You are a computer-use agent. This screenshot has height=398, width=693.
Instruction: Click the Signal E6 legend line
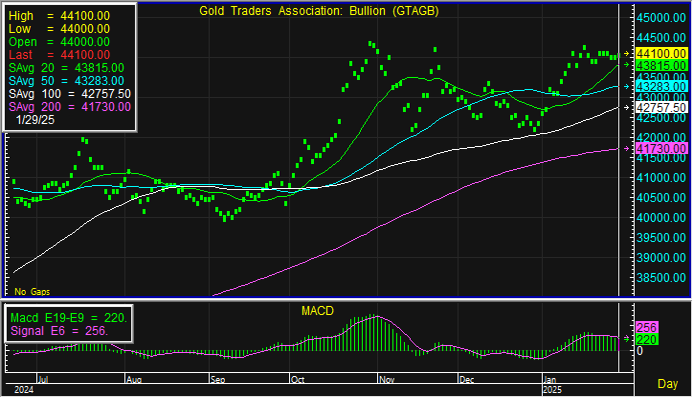tap(59, 331)
